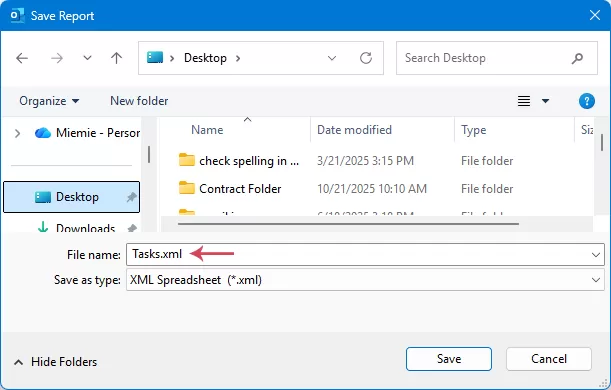
Task: Open the Organize menu
Action: click(x=49, y=101)
